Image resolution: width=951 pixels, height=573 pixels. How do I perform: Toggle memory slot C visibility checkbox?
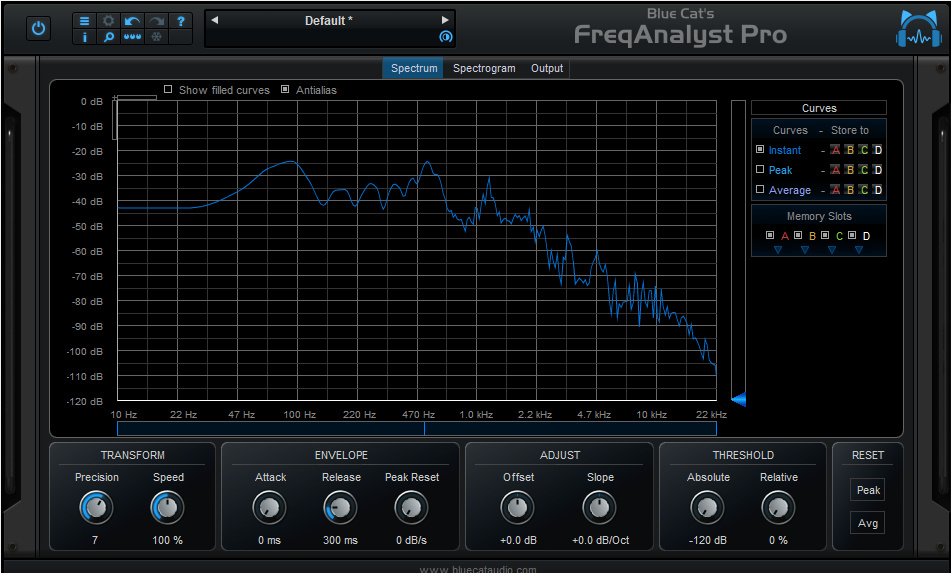pyautogui.click(x=825, y=235)
